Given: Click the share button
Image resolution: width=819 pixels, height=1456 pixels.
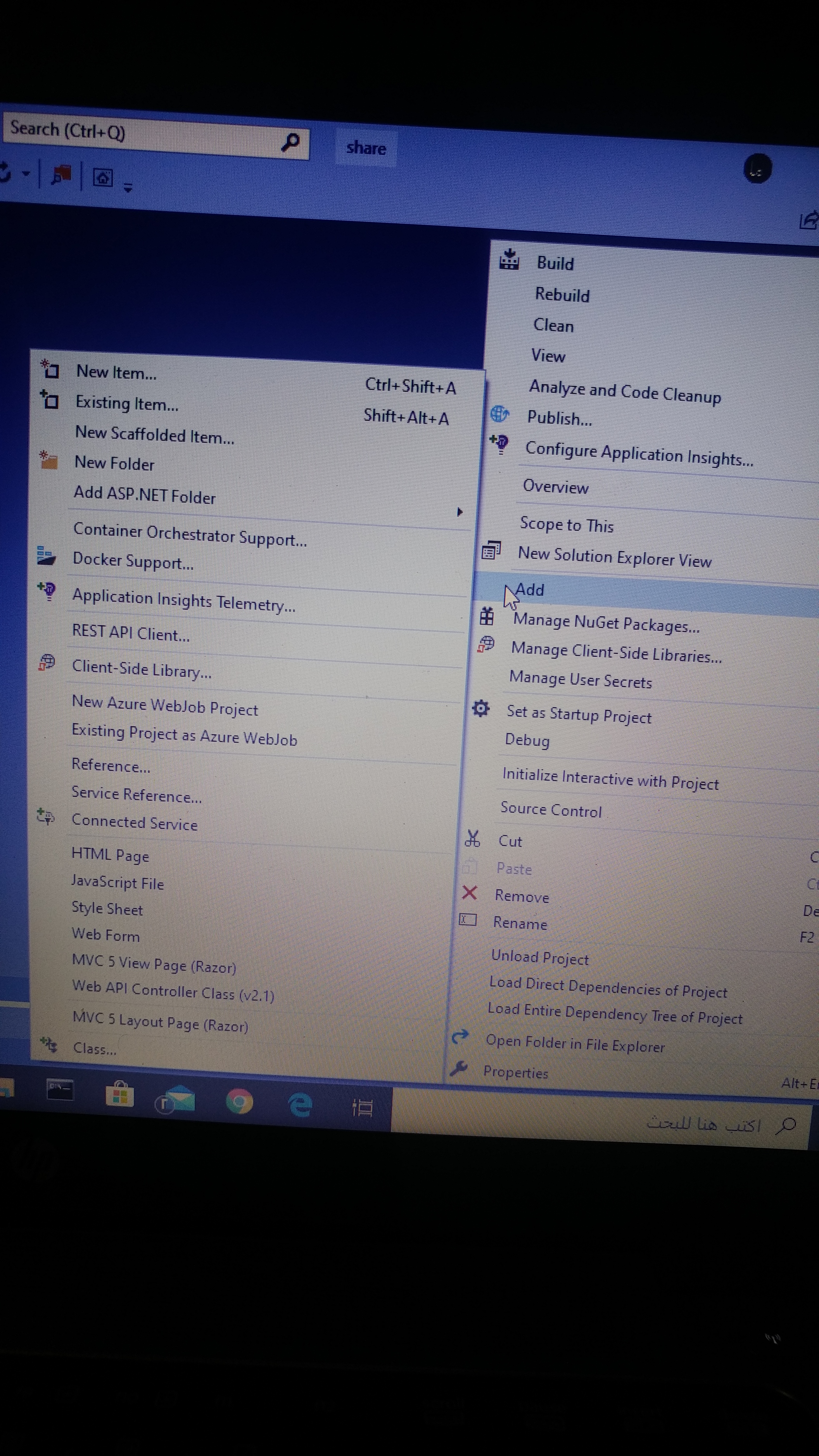Looking at the screenshot, I should 365,148.
